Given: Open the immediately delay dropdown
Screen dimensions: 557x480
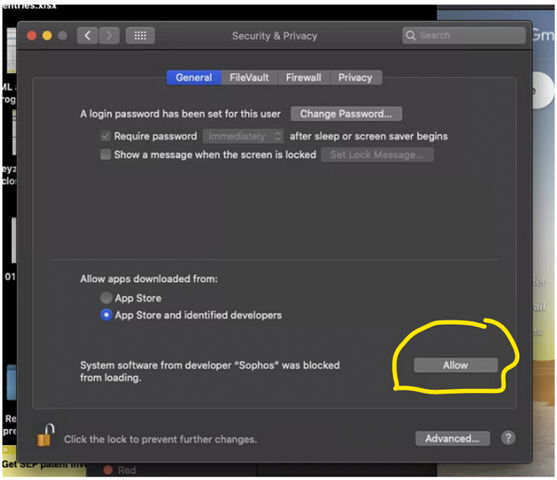Looking at the screenshot, I should tap(243, 136).
